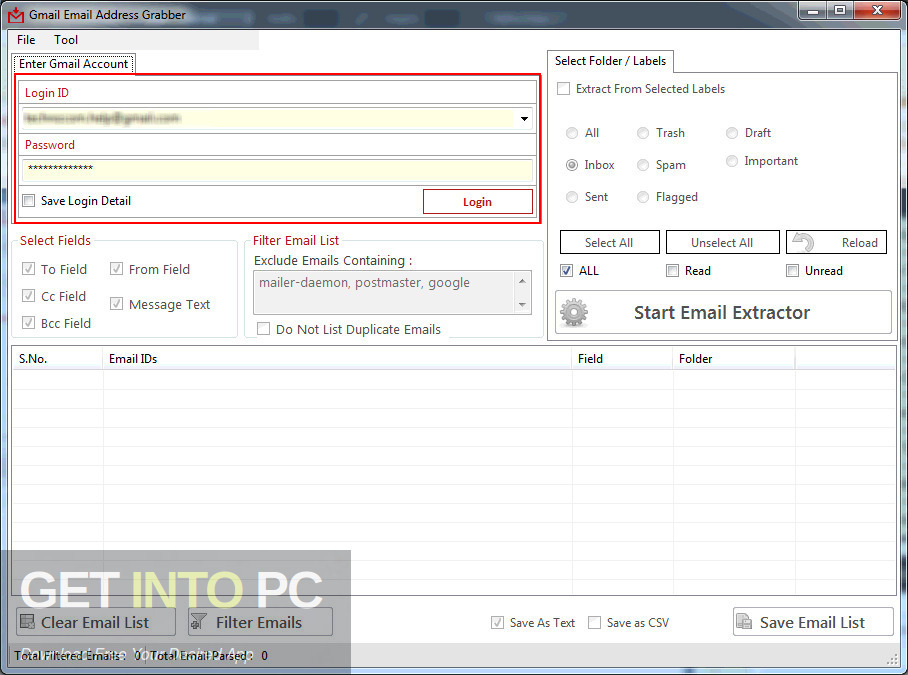Click the Filter Emails button

(260, 622)
